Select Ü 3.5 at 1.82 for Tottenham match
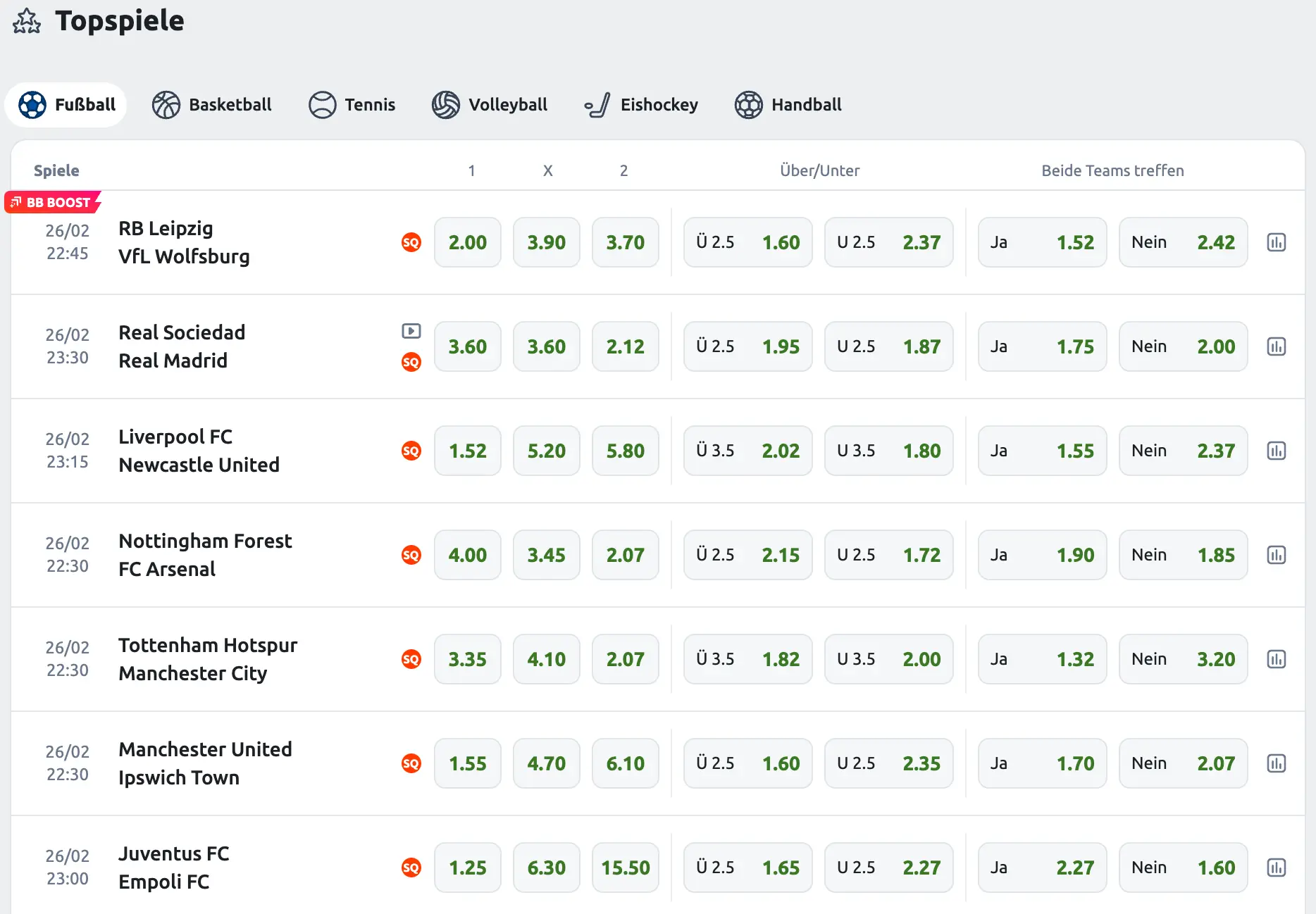The height and width of the screenshot is (914, 1316). click(x=748, y=659)
